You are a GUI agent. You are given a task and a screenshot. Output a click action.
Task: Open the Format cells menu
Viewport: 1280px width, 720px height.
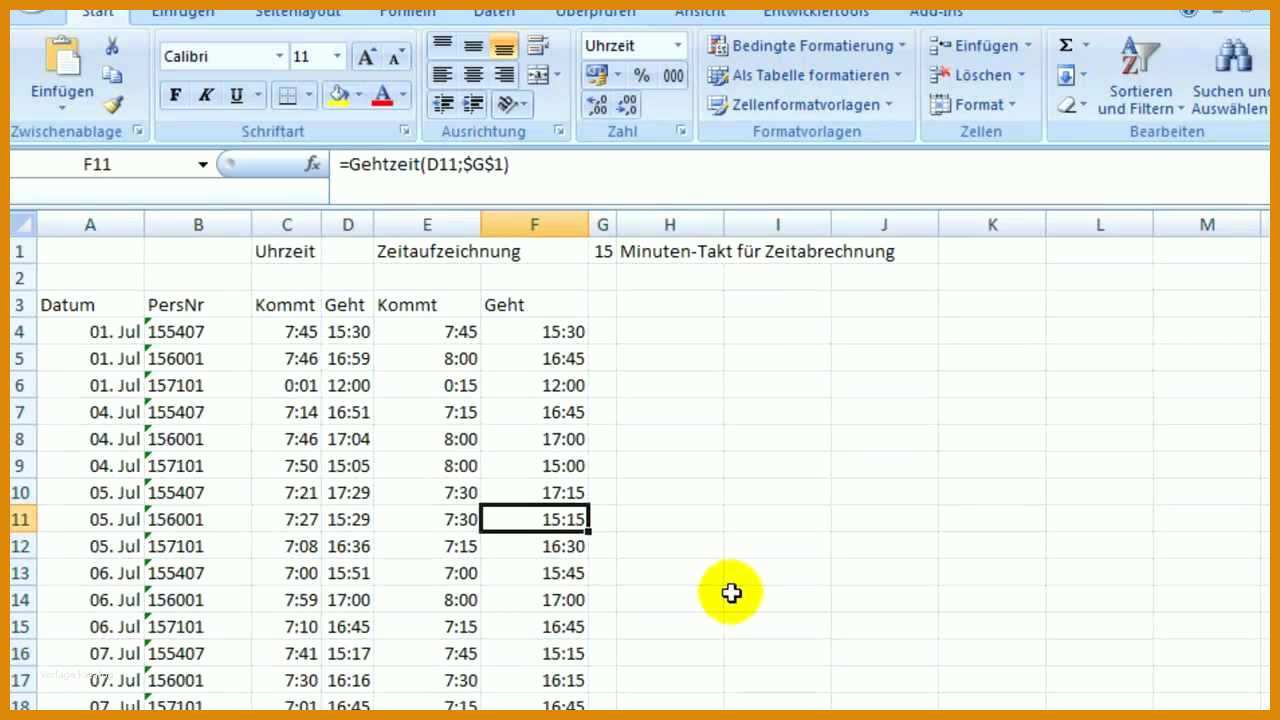(x=972, y=104)
